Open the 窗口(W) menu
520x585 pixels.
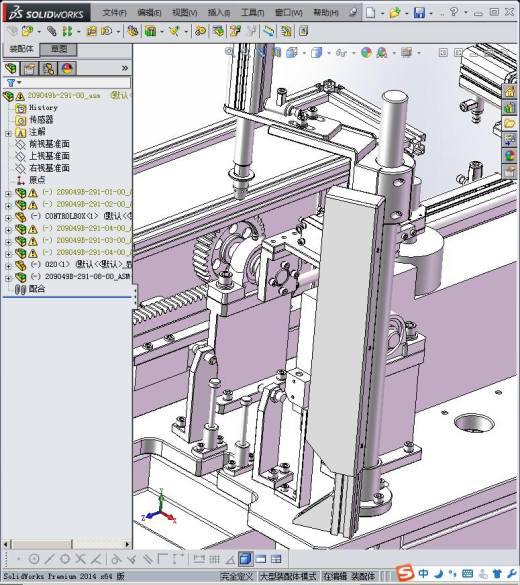click(289, 13)
